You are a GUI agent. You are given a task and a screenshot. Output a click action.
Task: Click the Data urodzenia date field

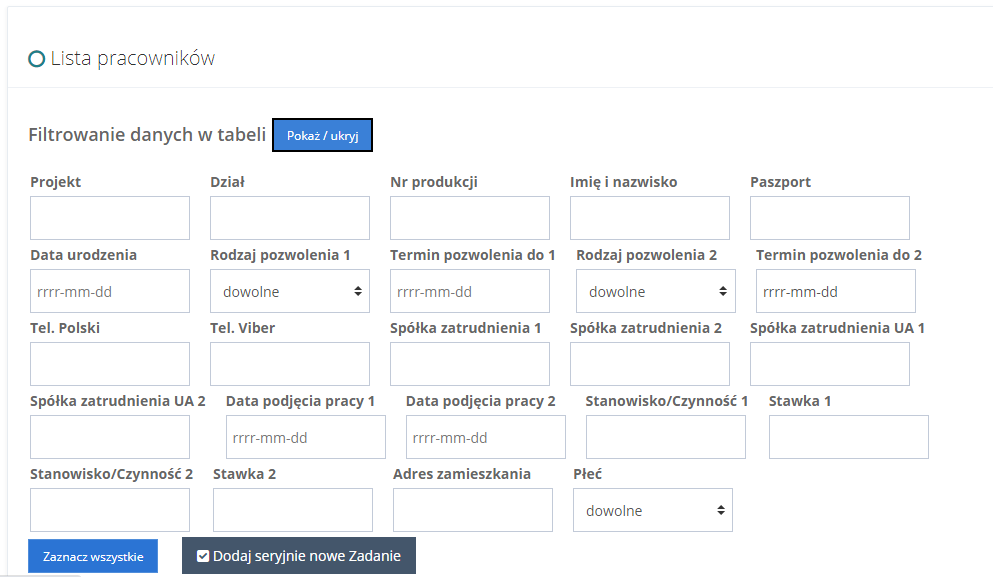110,291
